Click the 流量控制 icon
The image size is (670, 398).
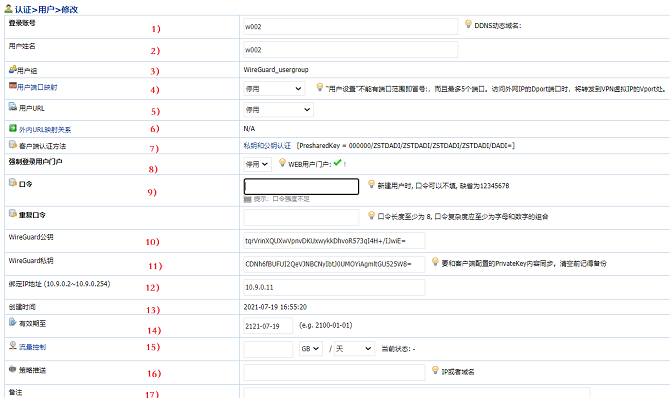(13, 345)
